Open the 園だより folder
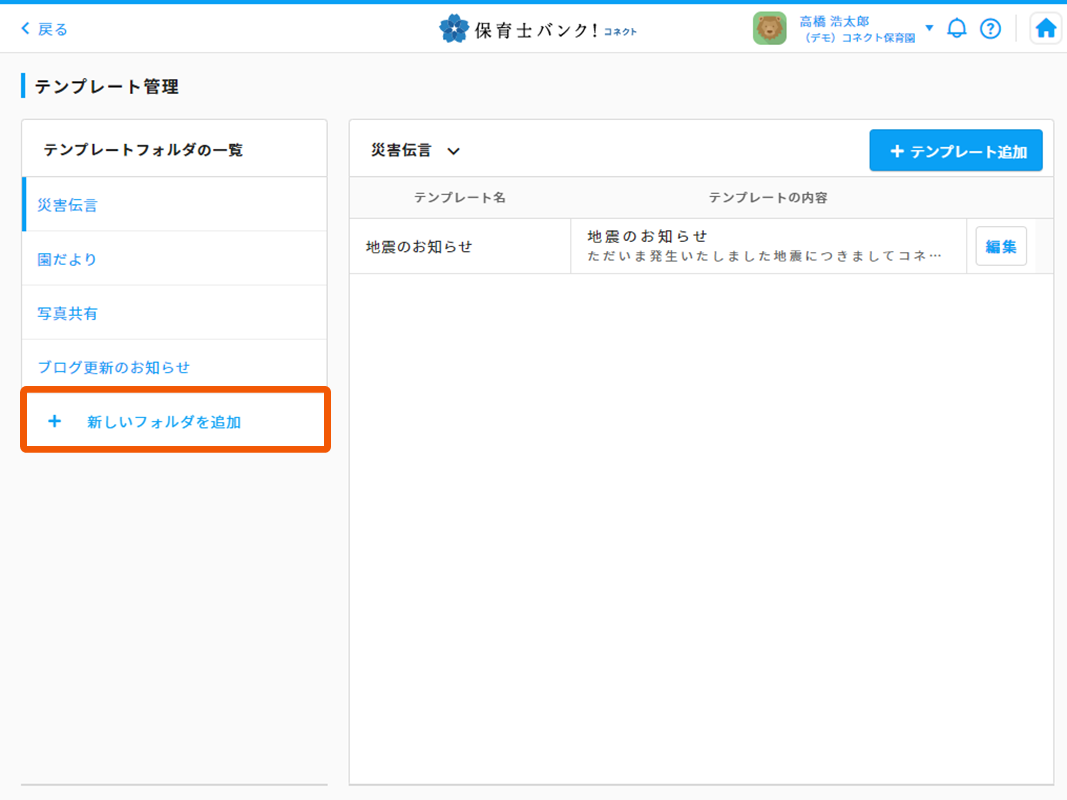 pos(68,259)
